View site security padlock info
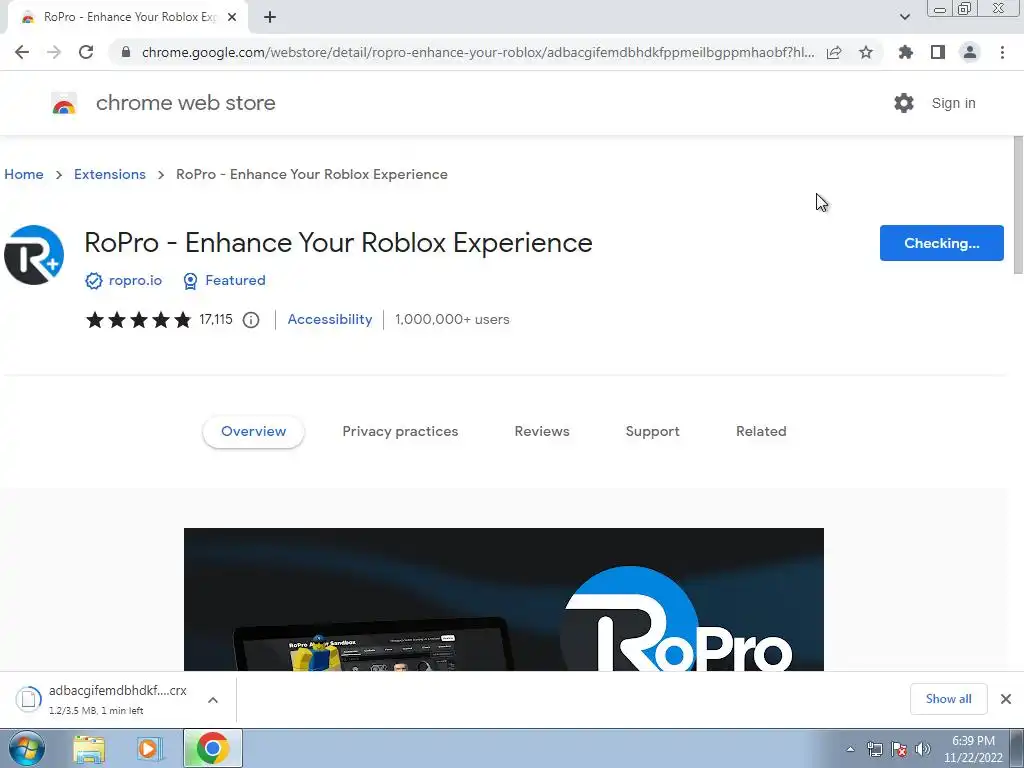Screen dimensions: 1024x768 point(126,52)
